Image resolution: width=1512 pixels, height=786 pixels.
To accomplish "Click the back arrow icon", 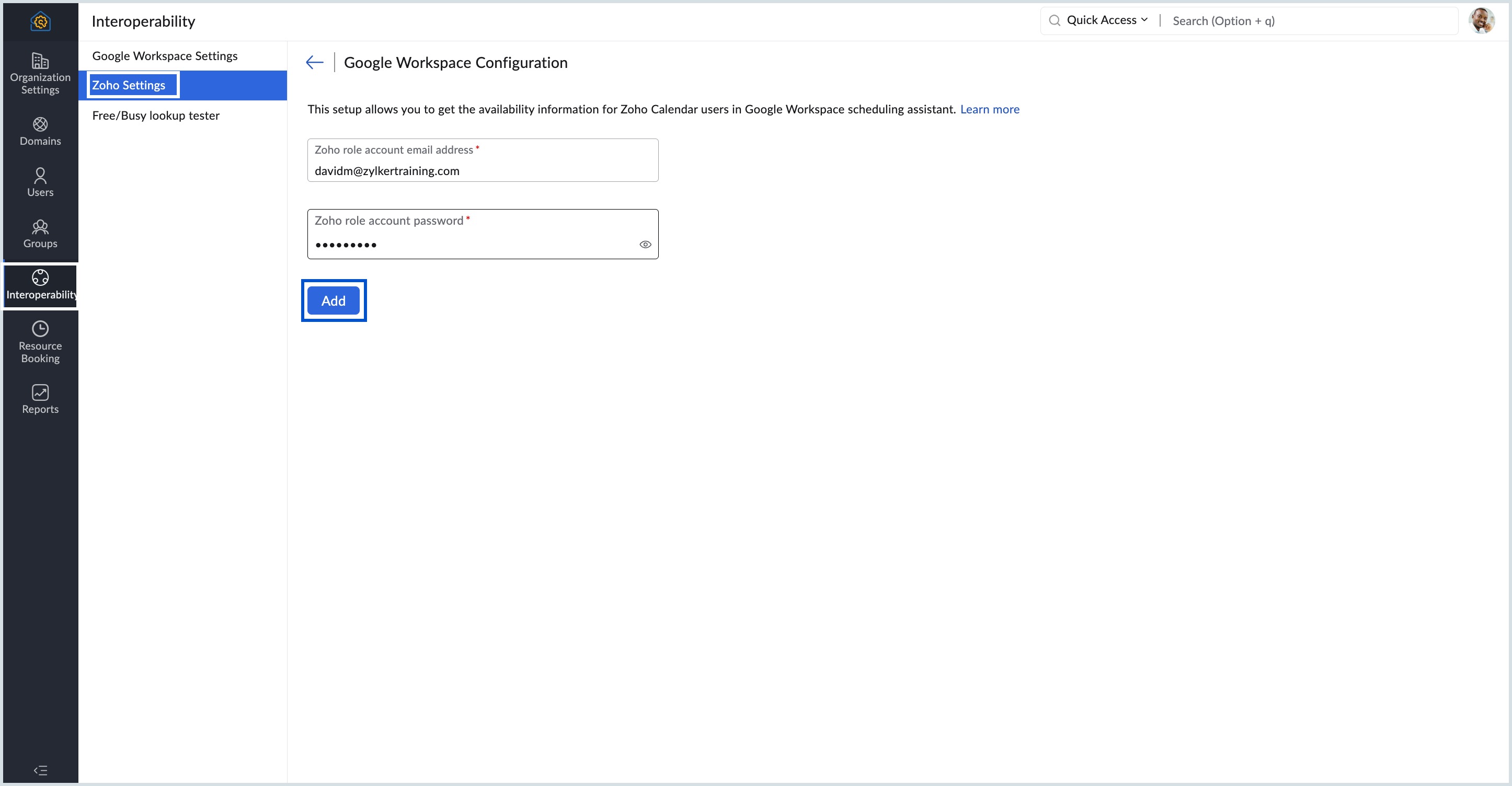I will coord(315,62).
